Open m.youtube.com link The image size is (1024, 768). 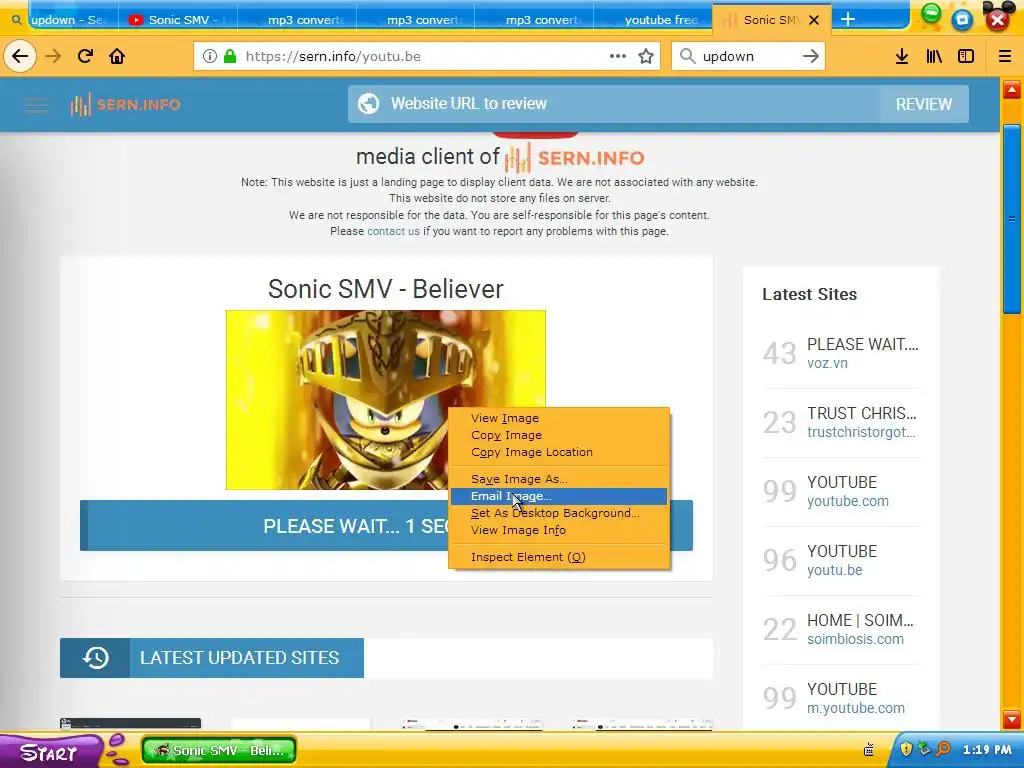[856, 708]
